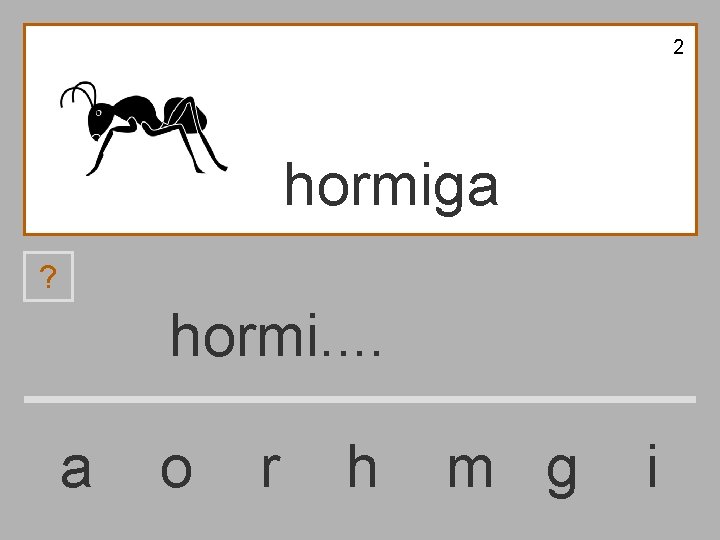This screenshot has height=540, width=720.
Task: Click the black ant illustration
Action: tap(143, 129)
